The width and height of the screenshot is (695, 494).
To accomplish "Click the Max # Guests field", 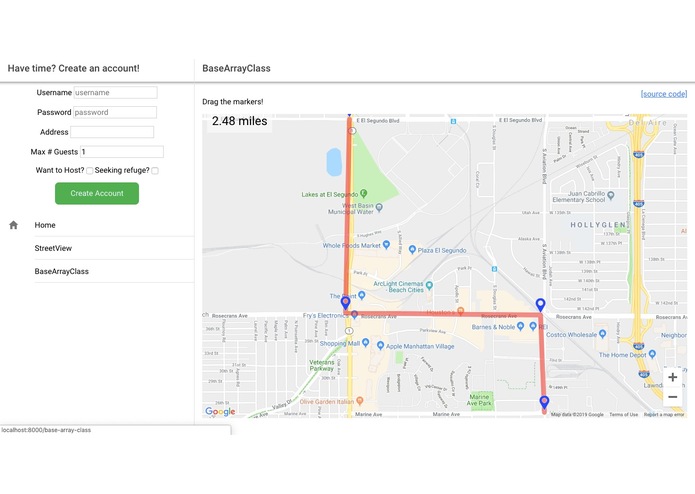I will (122, 152).
